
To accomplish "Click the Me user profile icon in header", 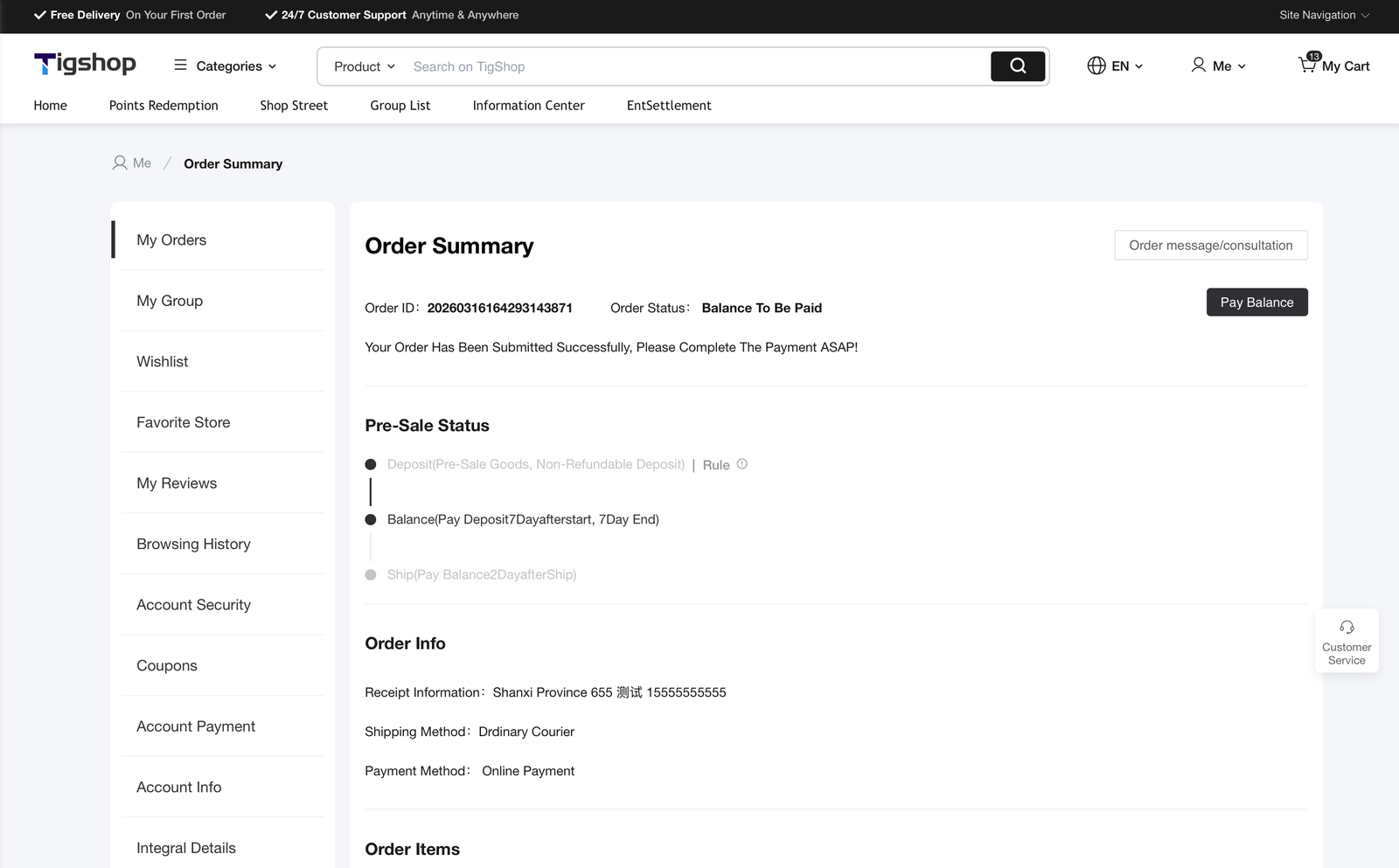I will tap(1199, 66).
